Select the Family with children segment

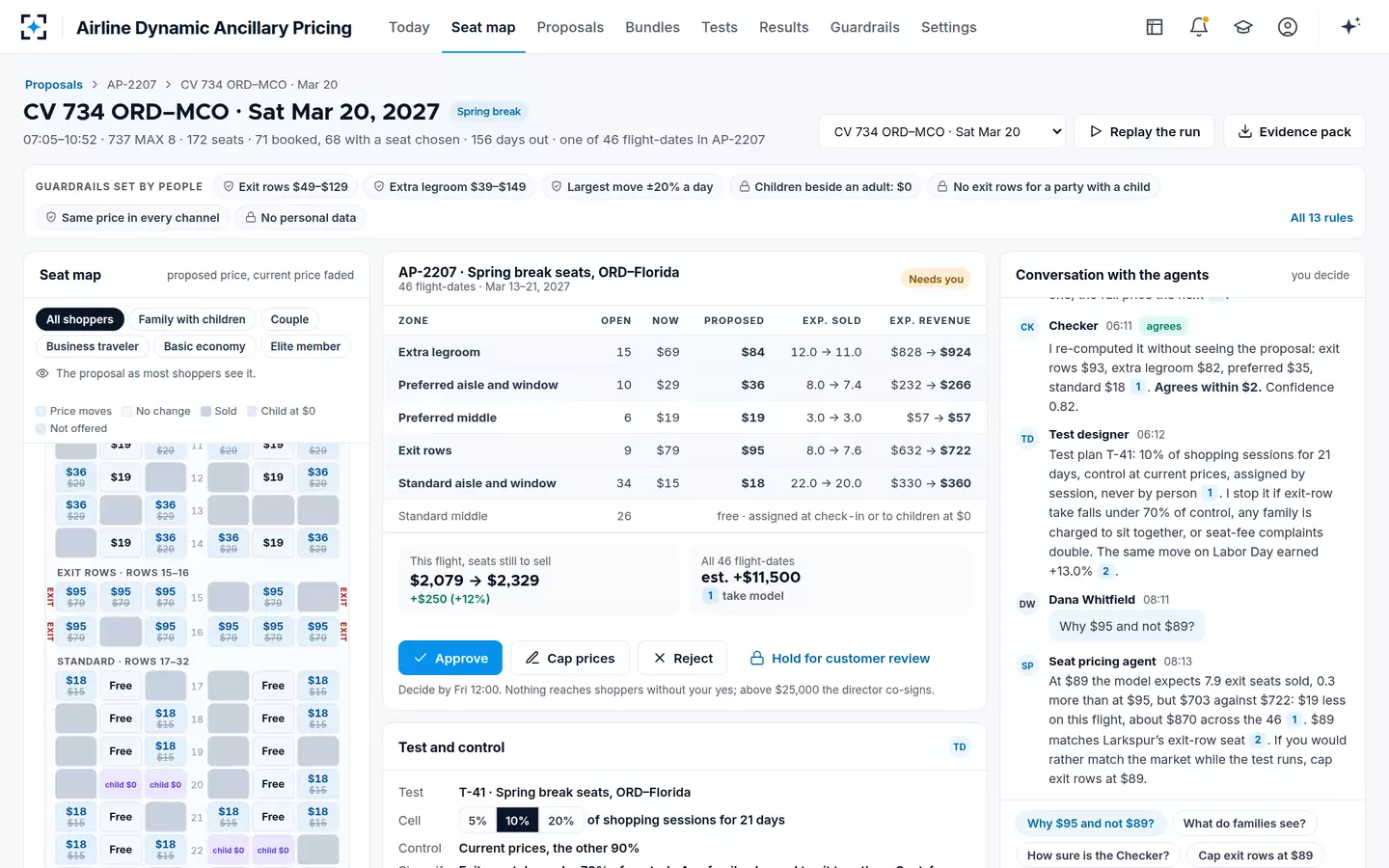(192, 319)
